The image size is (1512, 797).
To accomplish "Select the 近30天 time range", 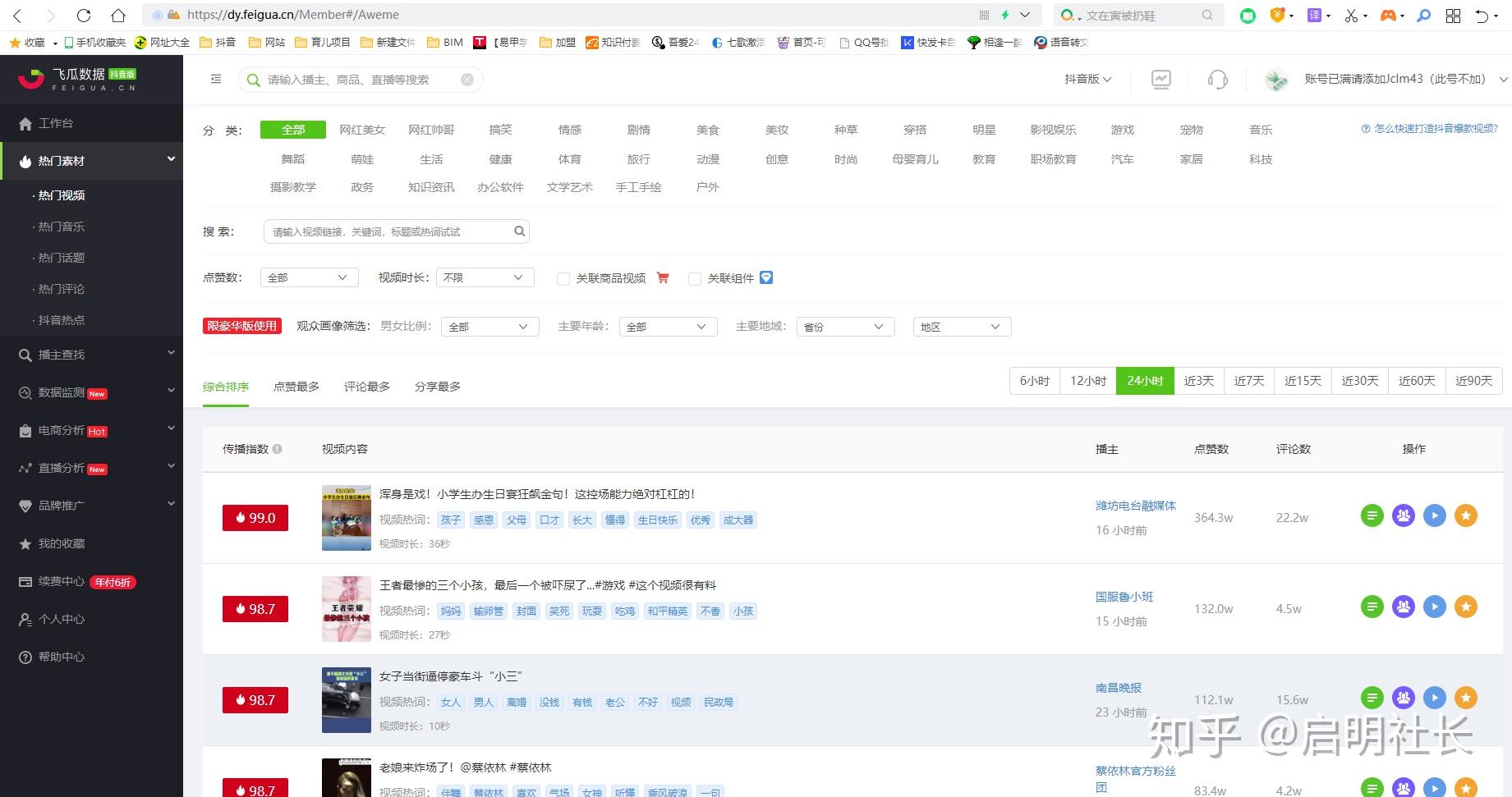I will 1360,381.
